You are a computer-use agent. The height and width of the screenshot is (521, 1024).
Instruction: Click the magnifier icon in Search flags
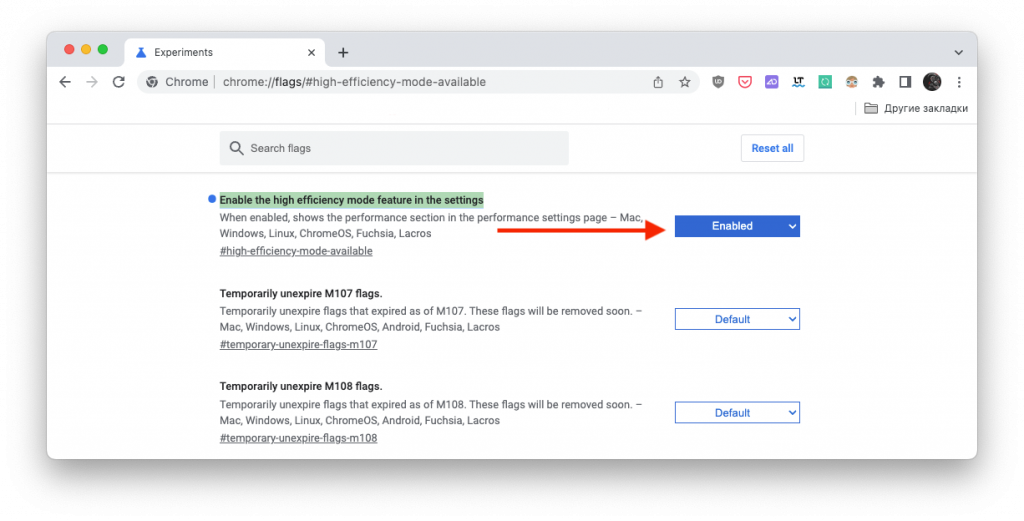click(236, 148)
